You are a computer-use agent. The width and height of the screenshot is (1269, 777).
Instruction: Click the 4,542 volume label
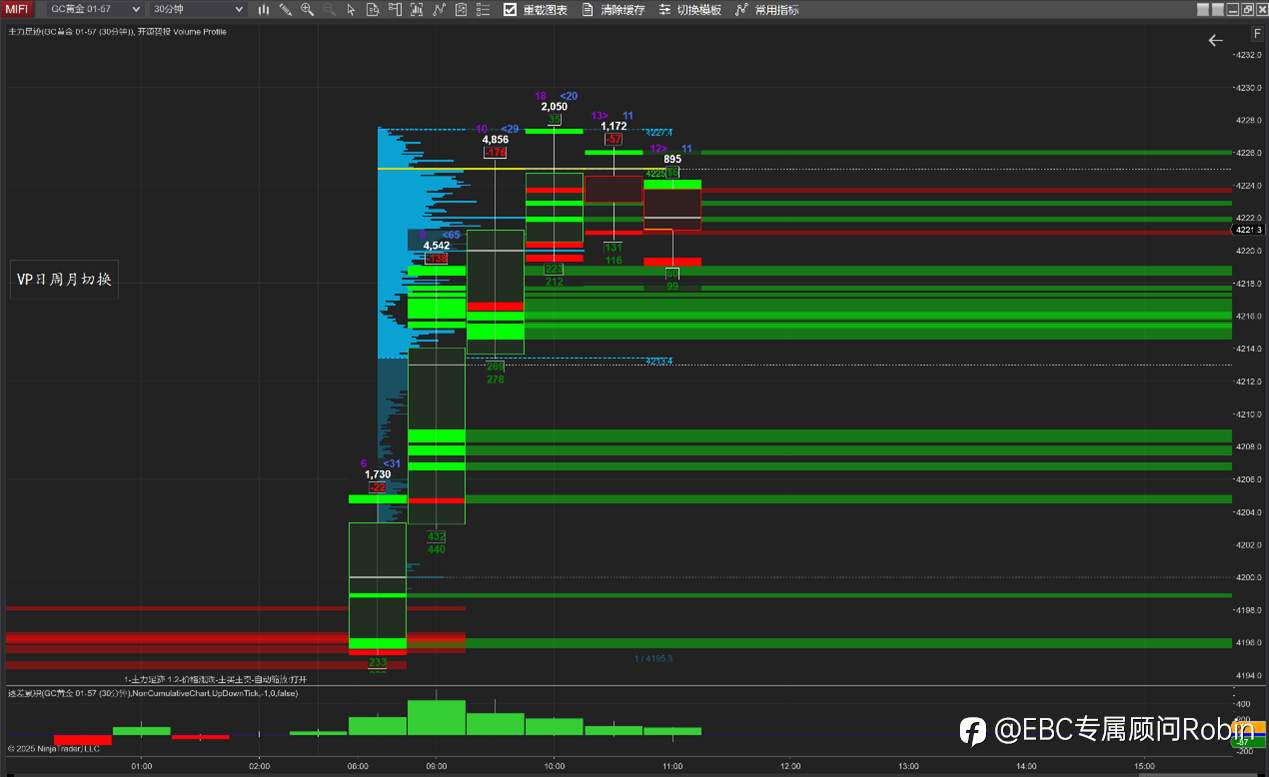(436, 245)
